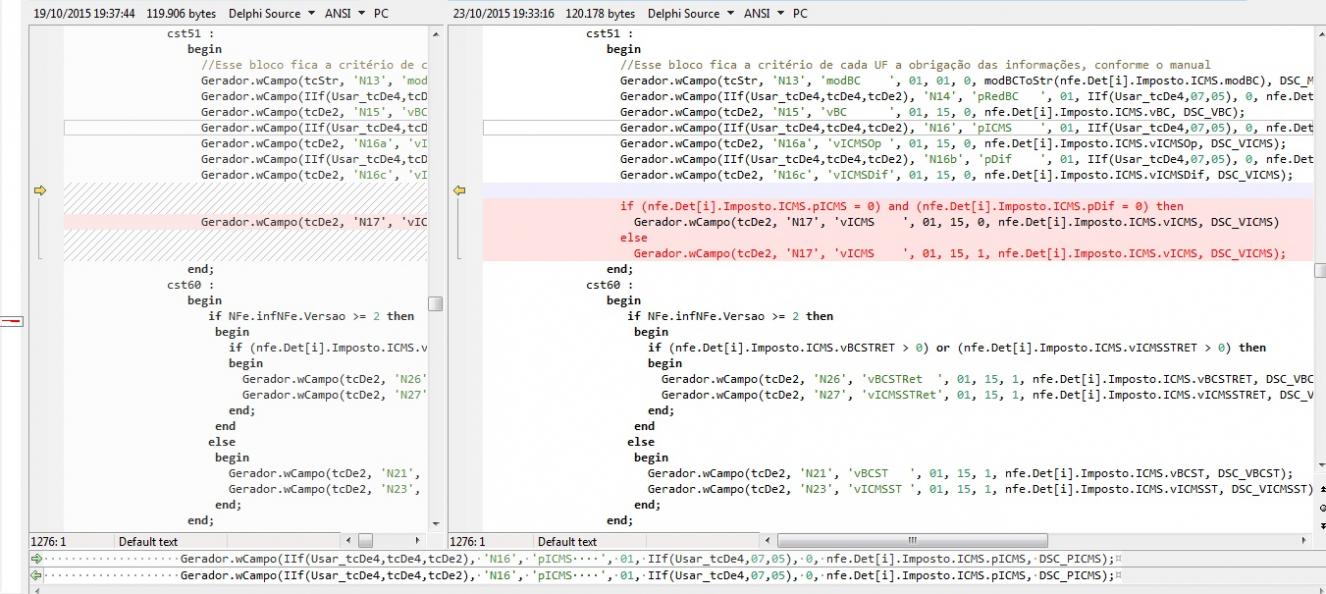
Task: Click red 'else' line in right pane
Action: pos(633,238)
